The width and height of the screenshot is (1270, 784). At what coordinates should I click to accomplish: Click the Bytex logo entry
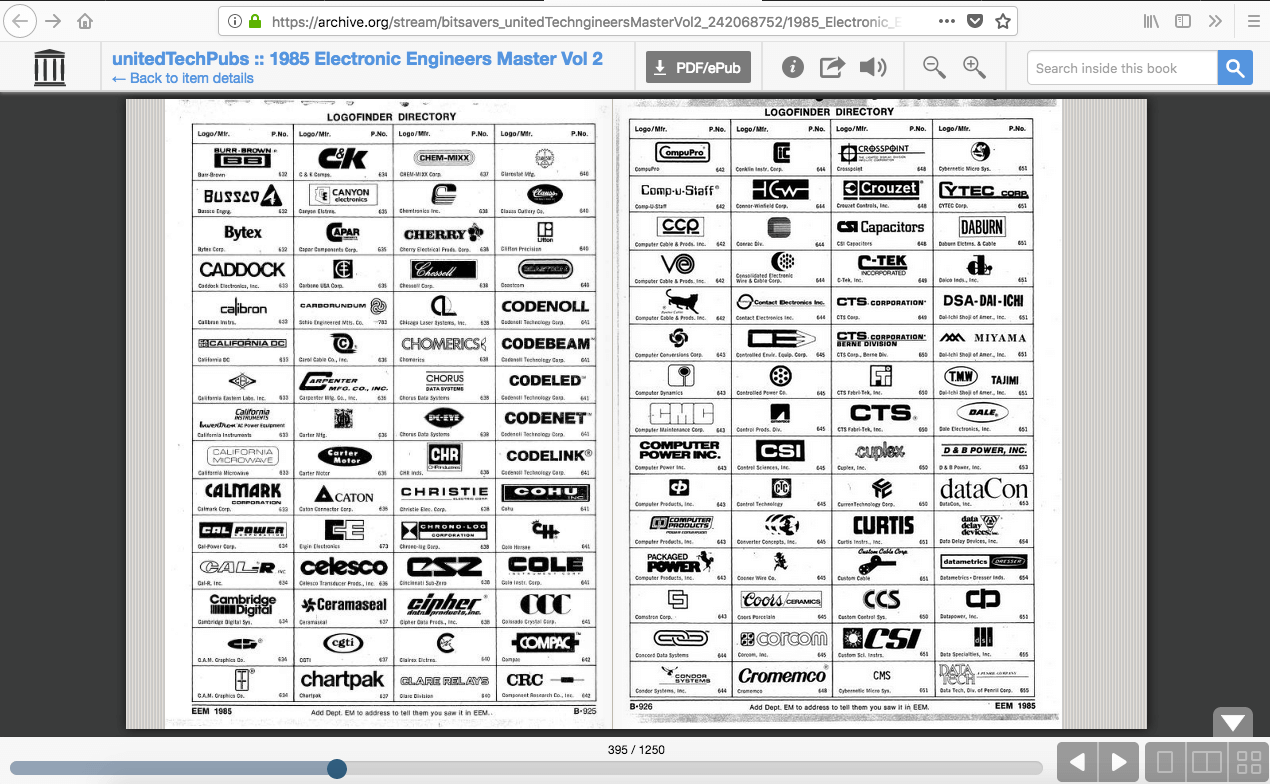pyautogui.click(x=243, y=237)
